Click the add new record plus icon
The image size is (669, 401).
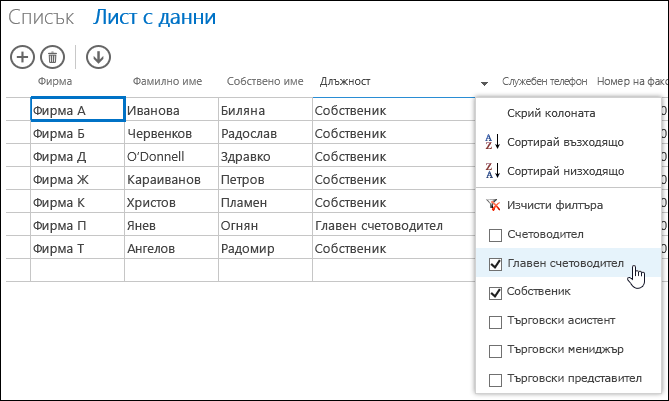pos(22,57)
